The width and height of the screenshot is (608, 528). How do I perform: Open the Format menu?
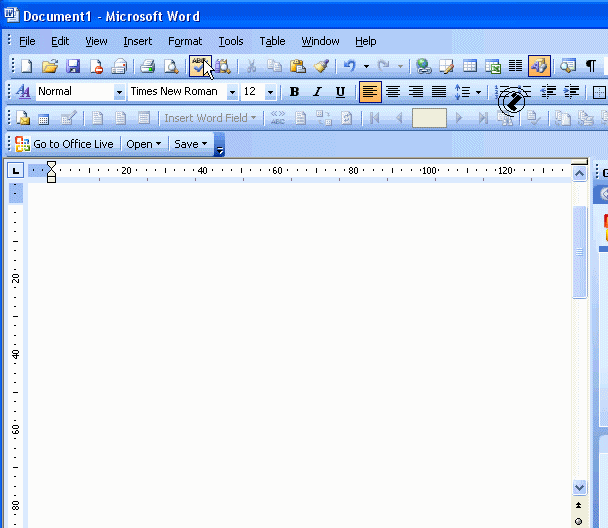point(185,41)
